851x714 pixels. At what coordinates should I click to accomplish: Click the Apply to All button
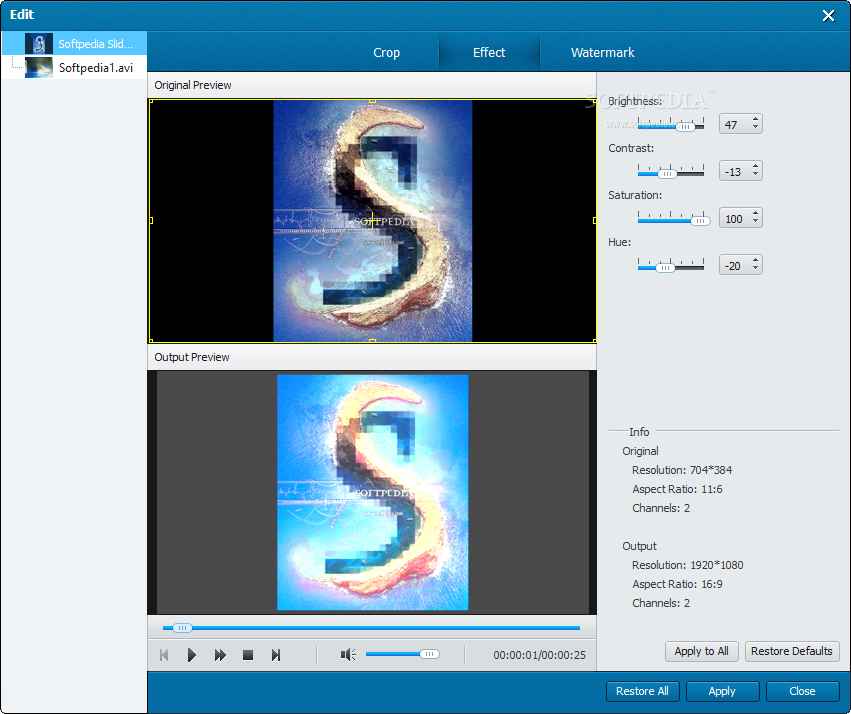click(701, 651)
